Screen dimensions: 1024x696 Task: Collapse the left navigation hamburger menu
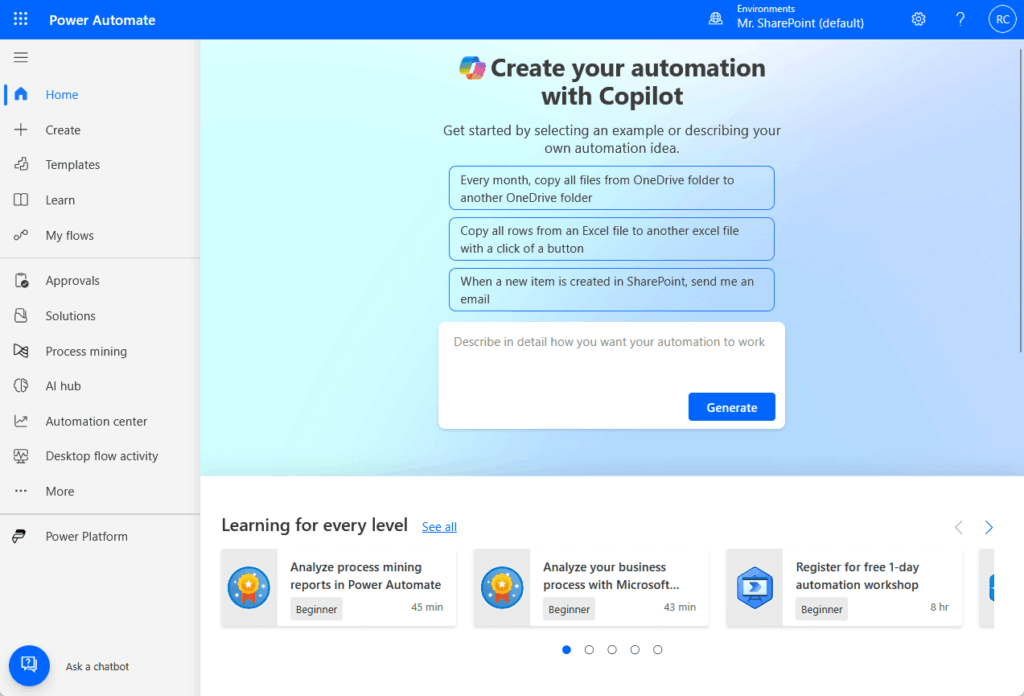pyautogui.click(x=21, y=57)
